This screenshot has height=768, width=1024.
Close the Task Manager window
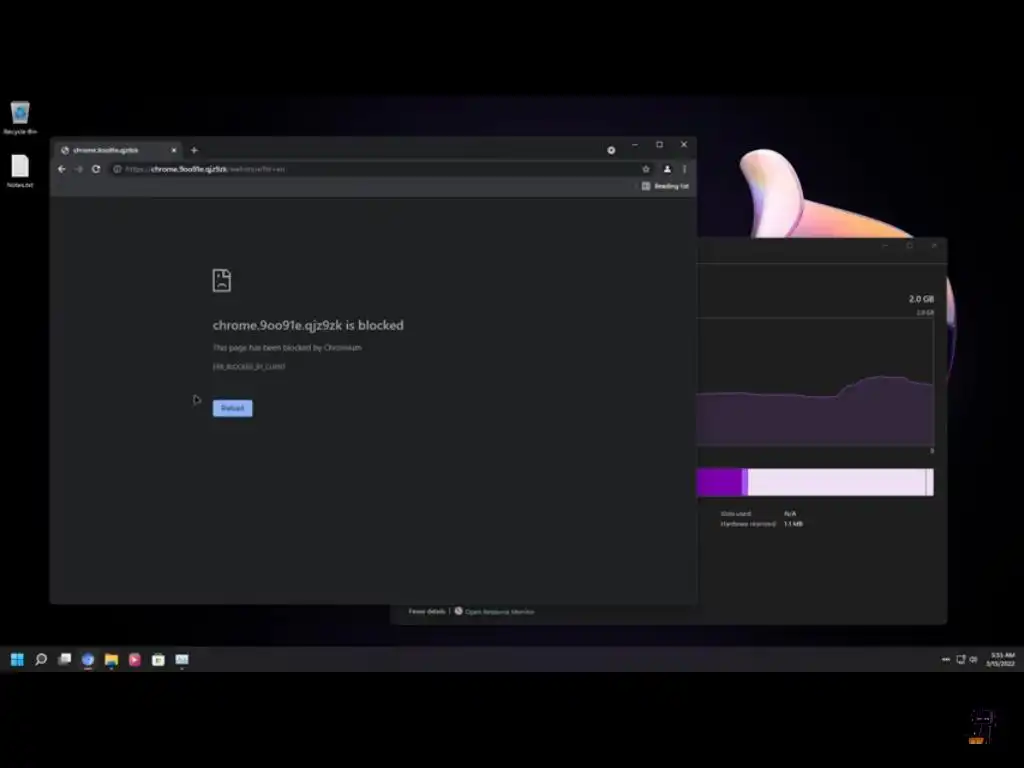tap(935, 246)
